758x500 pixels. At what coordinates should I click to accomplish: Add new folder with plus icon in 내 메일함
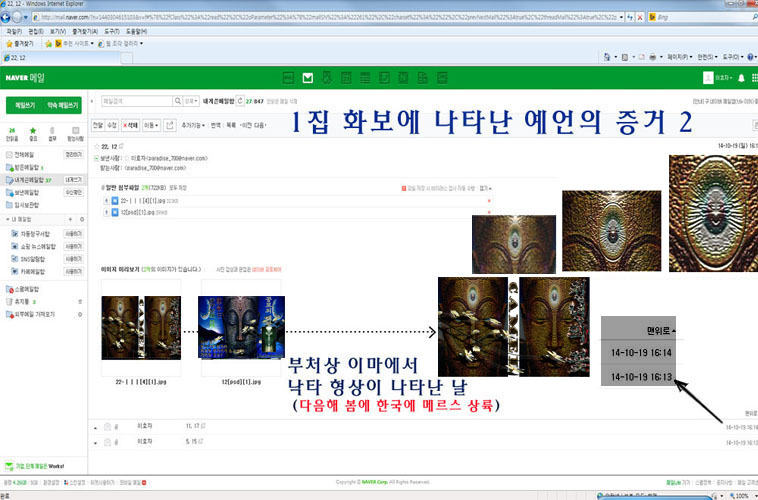coord(68,218)
